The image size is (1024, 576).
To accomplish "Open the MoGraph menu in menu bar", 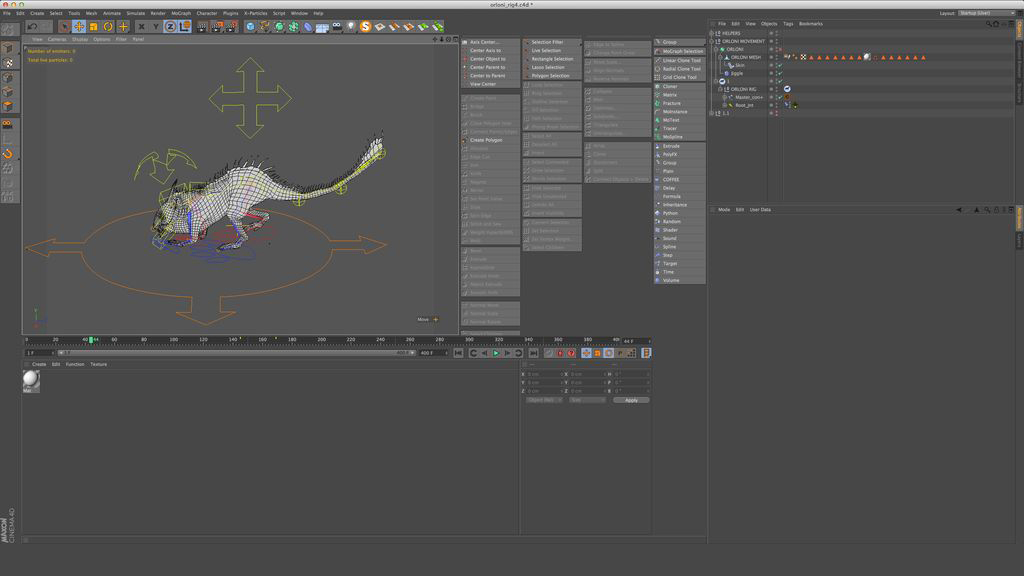I will tap(181, 13).
